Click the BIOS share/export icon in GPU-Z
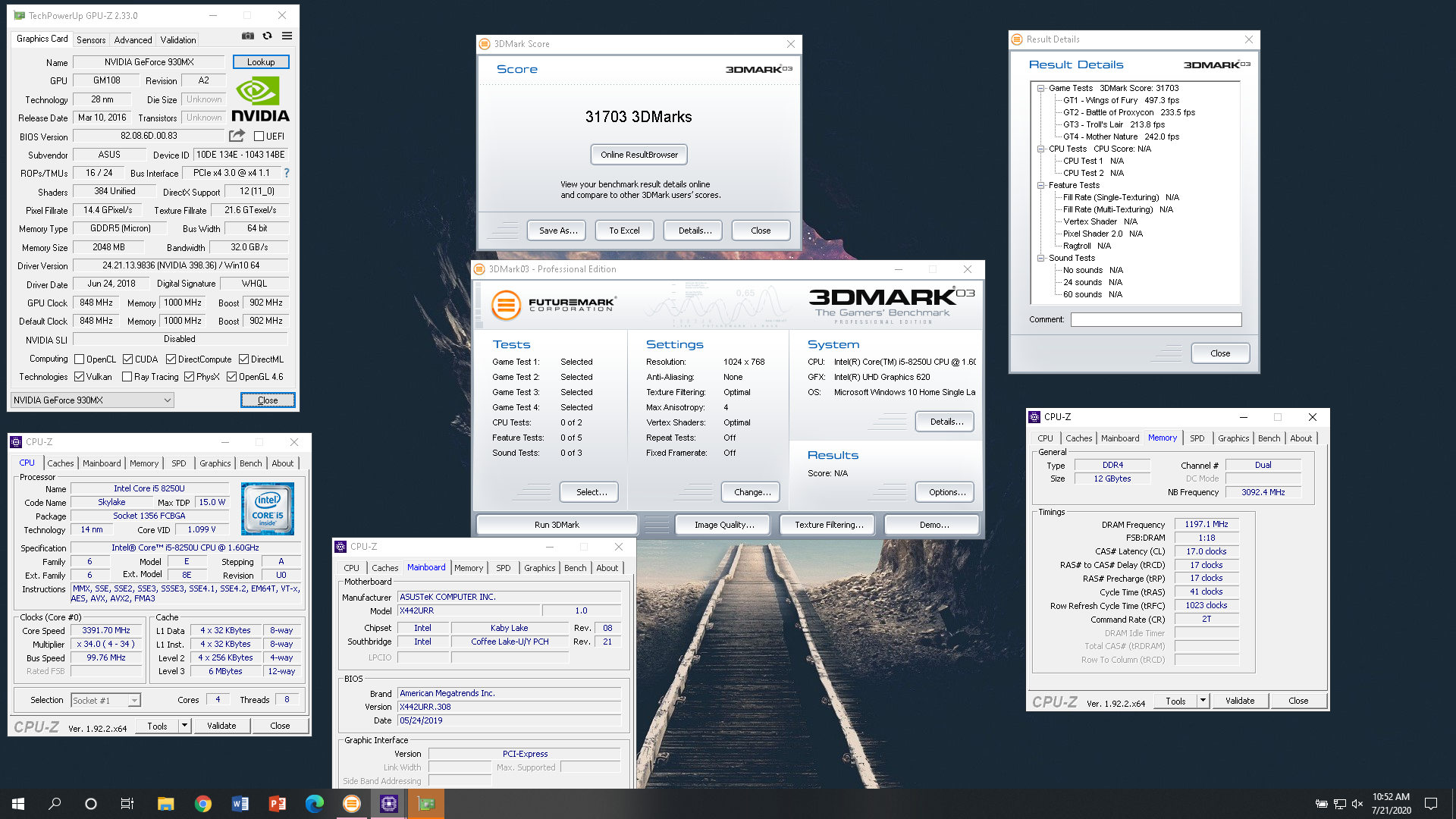The height and width of the screenshot is (819, 1456). coord(237,136)
